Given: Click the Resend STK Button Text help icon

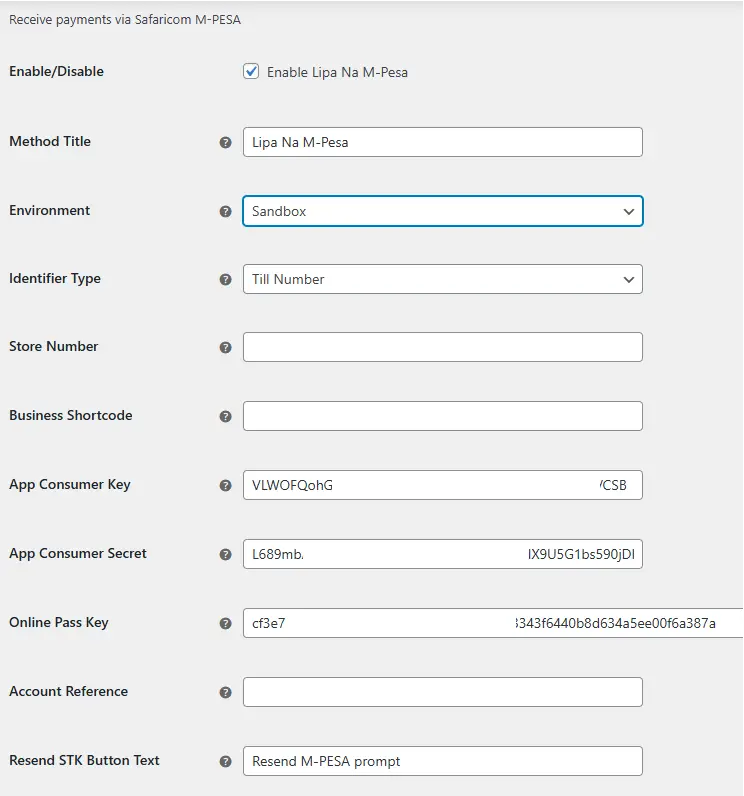Looking at the screenshot, I should tap(225, 761).
